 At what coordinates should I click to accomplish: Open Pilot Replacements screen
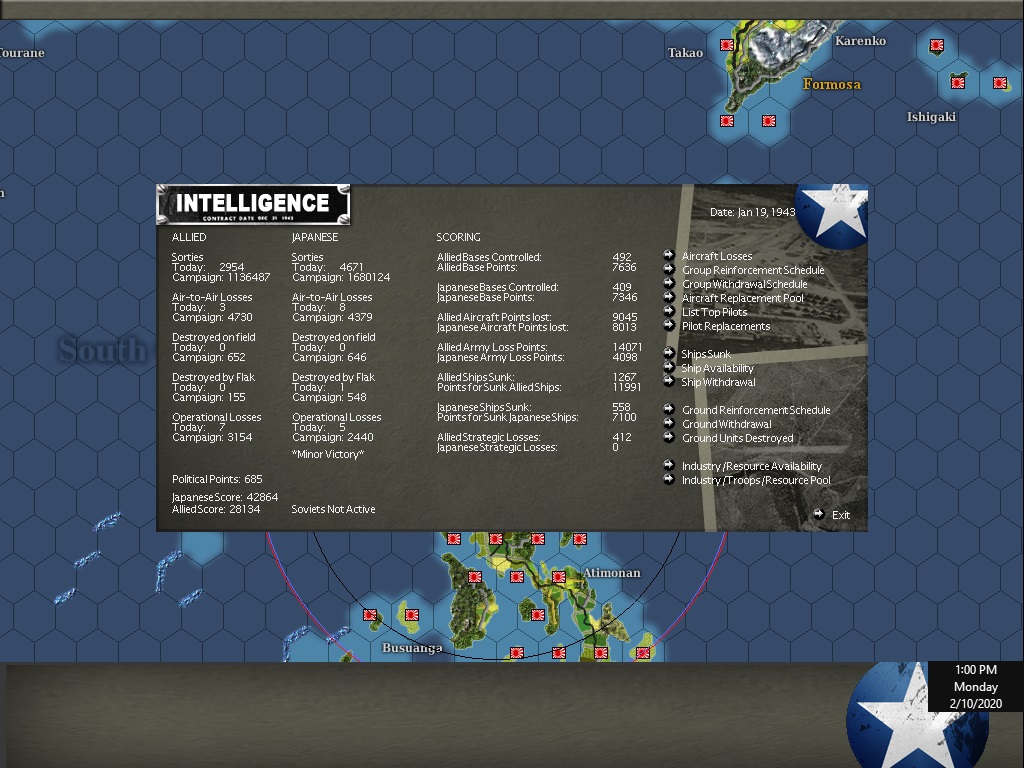coord(726,327)
